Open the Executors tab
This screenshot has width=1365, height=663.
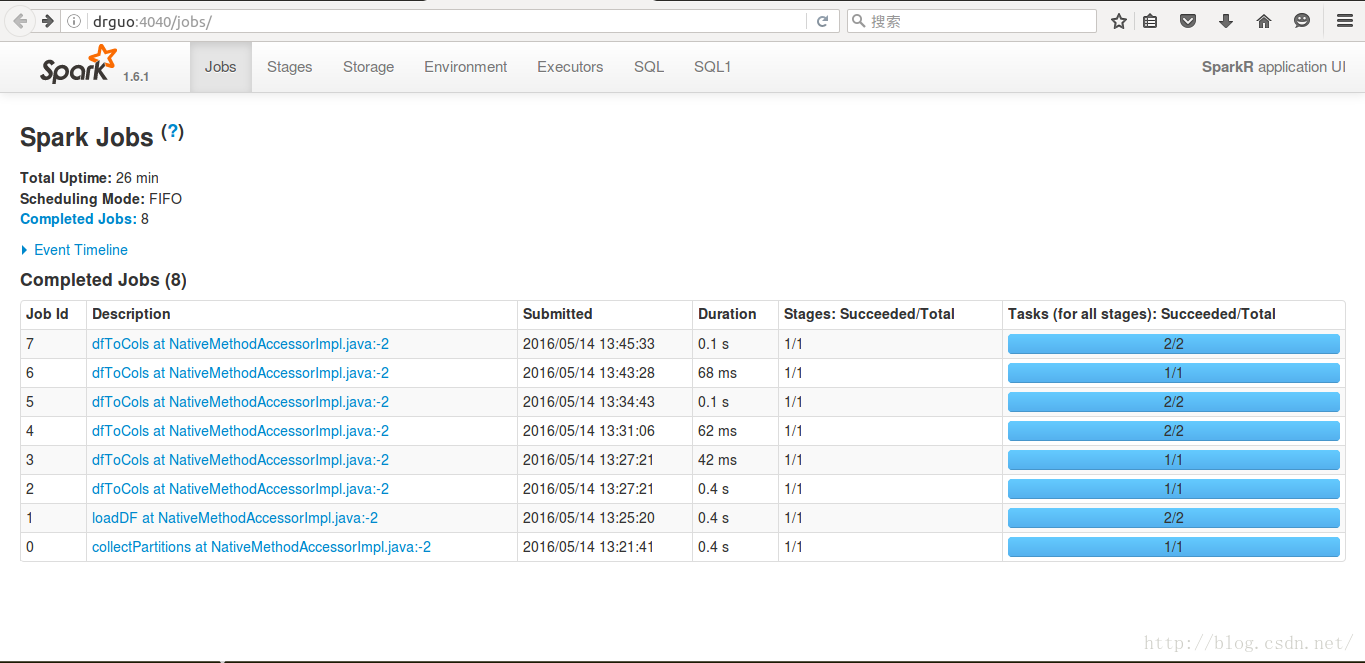point(570,67)
